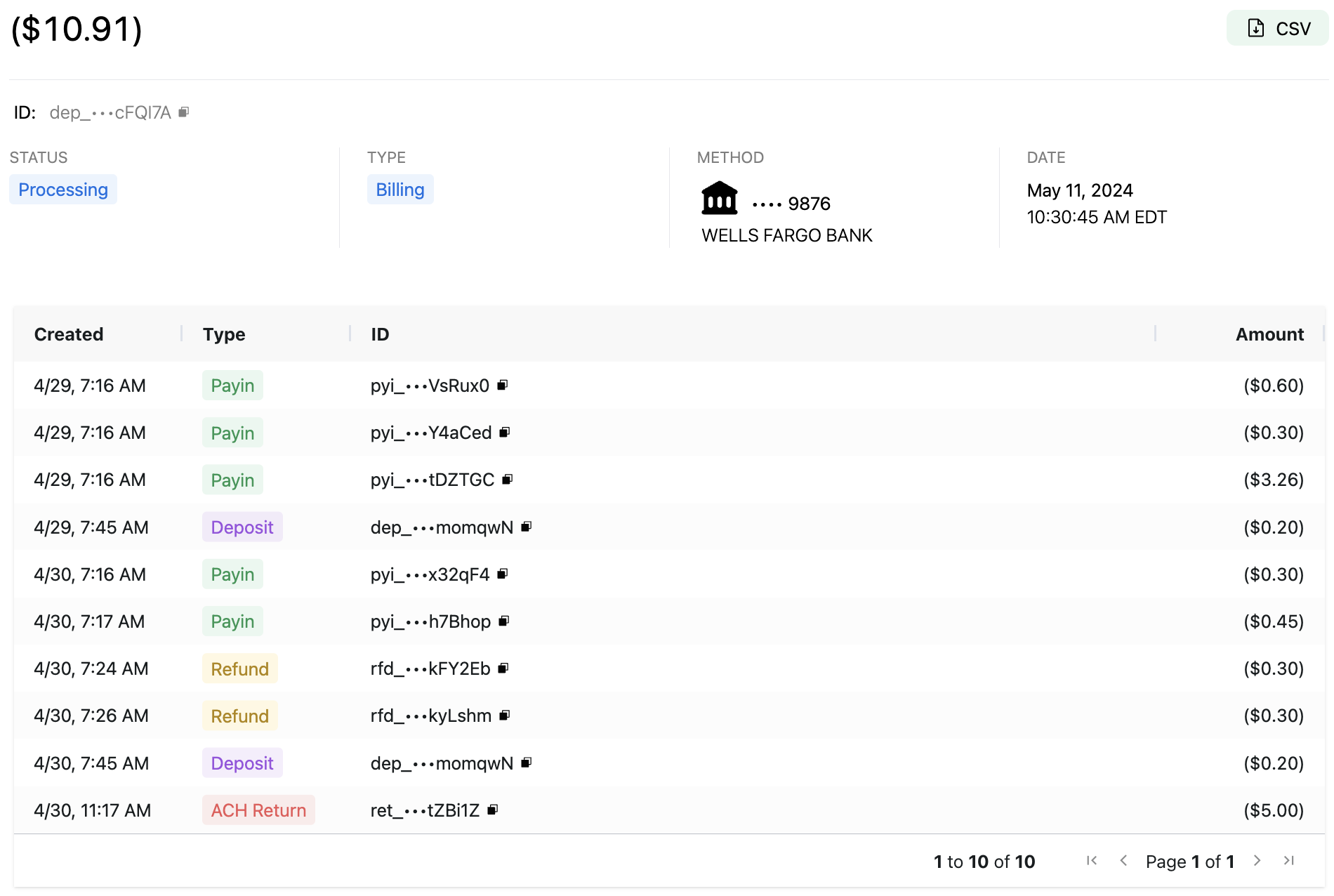Select the ($5.00) amount cell
Viewport: 1334px width, 896px height.
coord(1274,810)
